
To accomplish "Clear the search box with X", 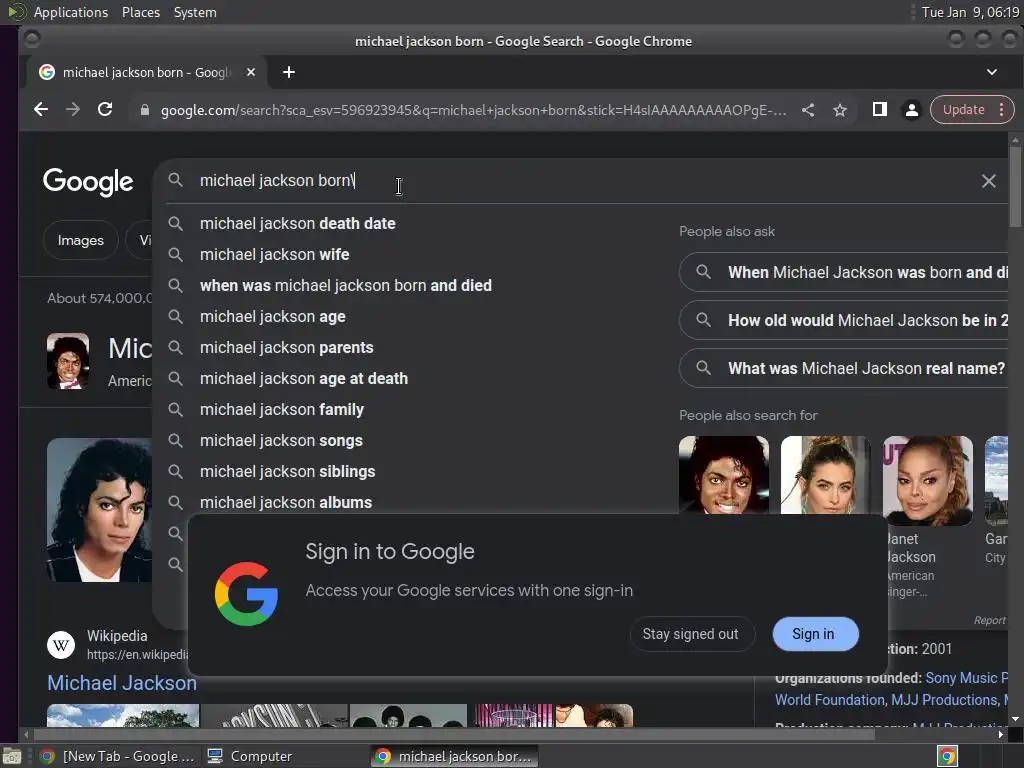I will pos(989,181).
